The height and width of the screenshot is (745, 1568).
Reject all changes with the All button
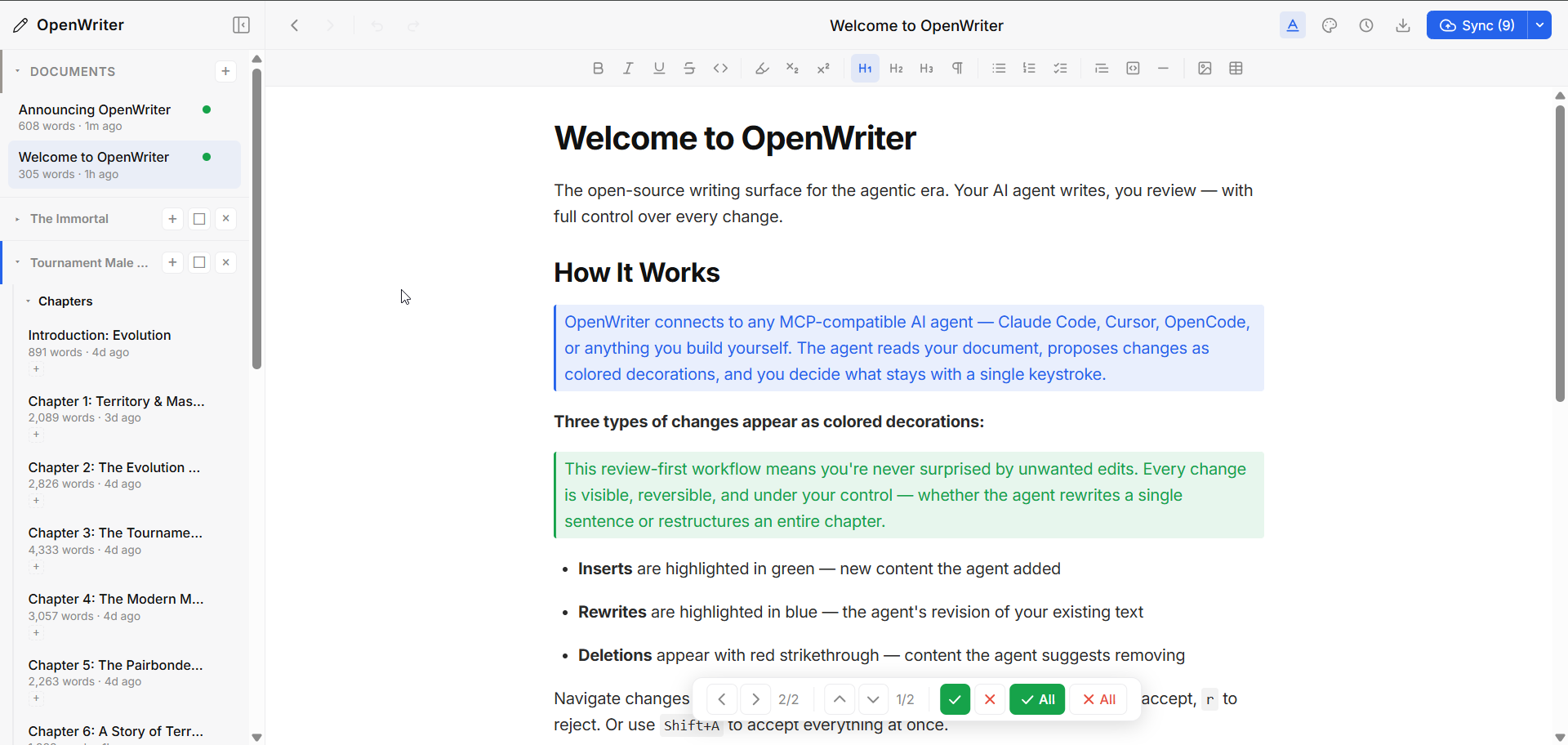click(x=1098, y=699)
